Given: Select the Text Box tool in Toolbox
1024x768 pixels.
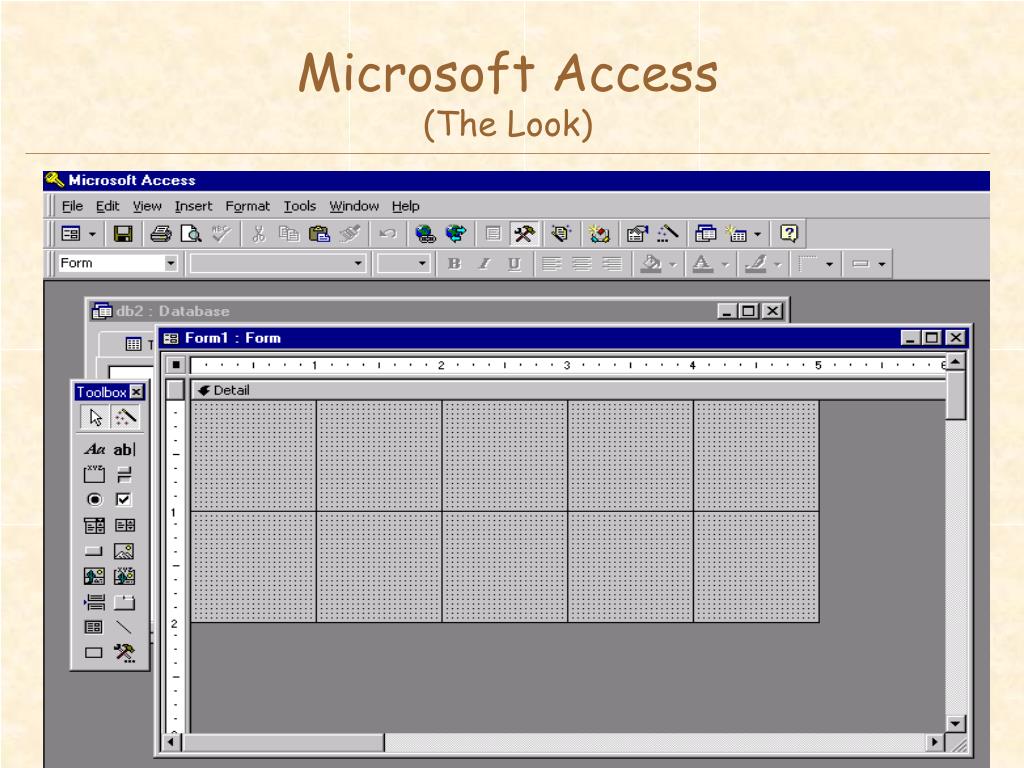Looking at the screenshot, I should click(123, 449).
